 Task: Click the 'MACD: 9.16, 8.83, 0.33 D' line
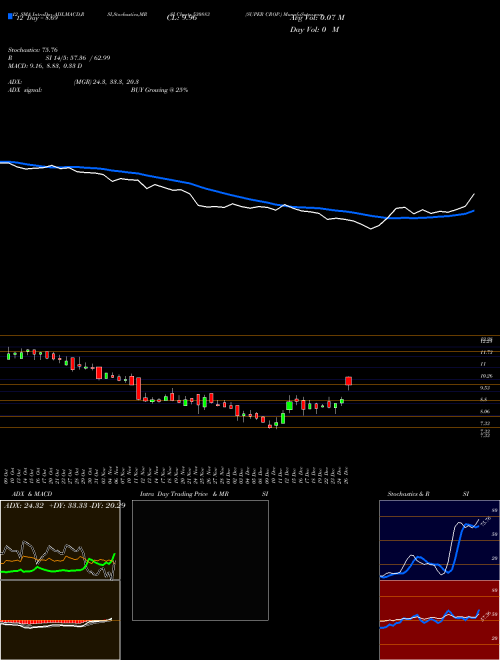point(45,66)
